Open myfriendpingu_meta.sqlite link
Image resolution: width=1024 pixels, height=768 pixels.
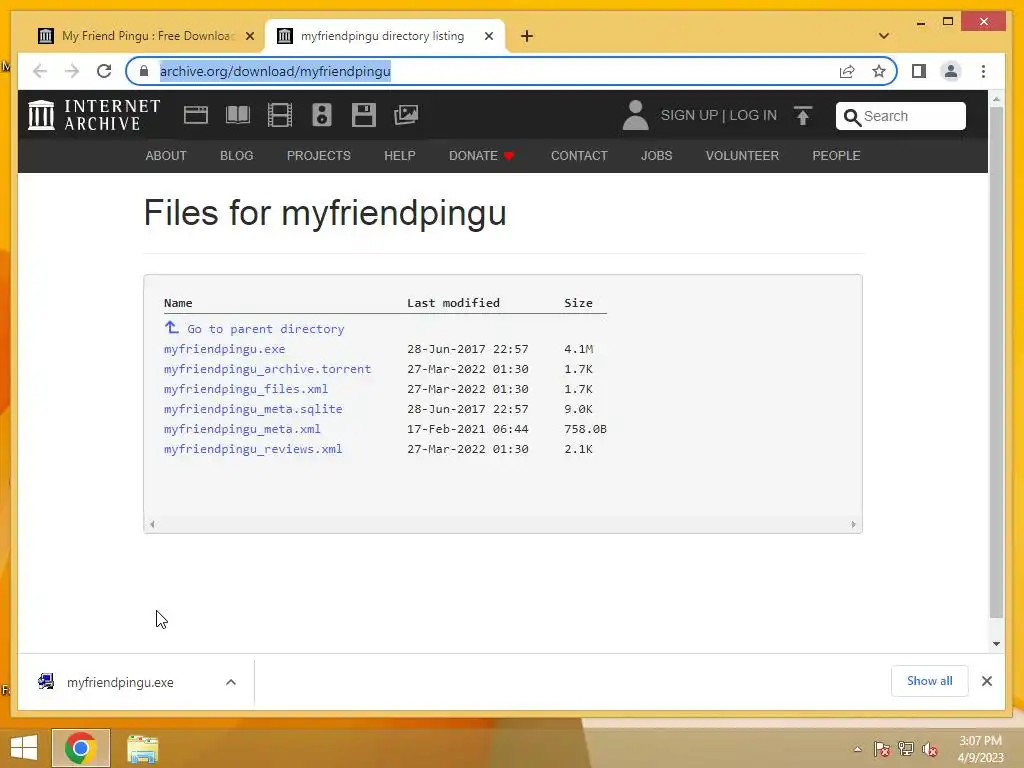(x=253, y=409)
